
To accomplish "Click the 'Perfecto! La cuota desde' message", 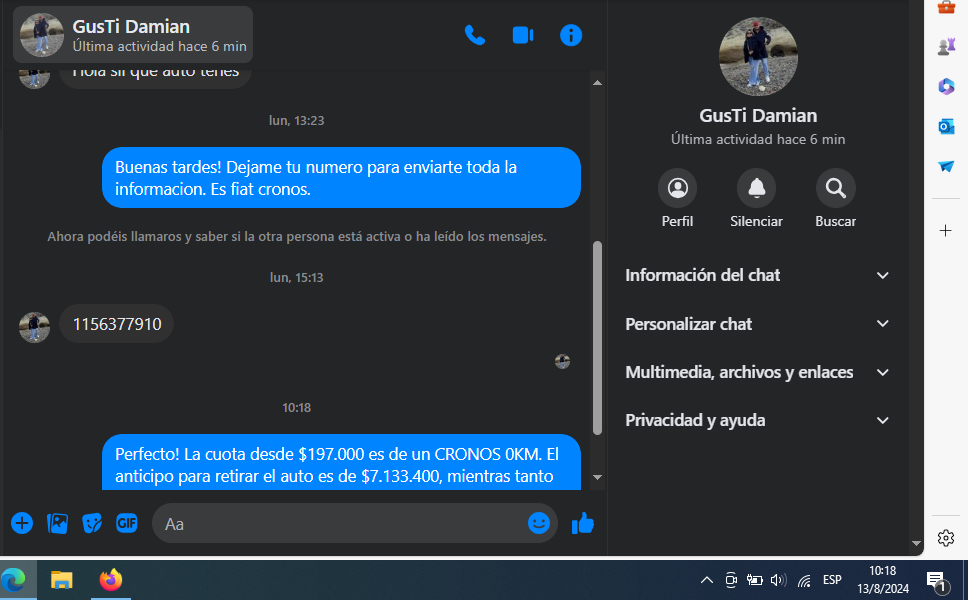I will [x=341, y=462].
